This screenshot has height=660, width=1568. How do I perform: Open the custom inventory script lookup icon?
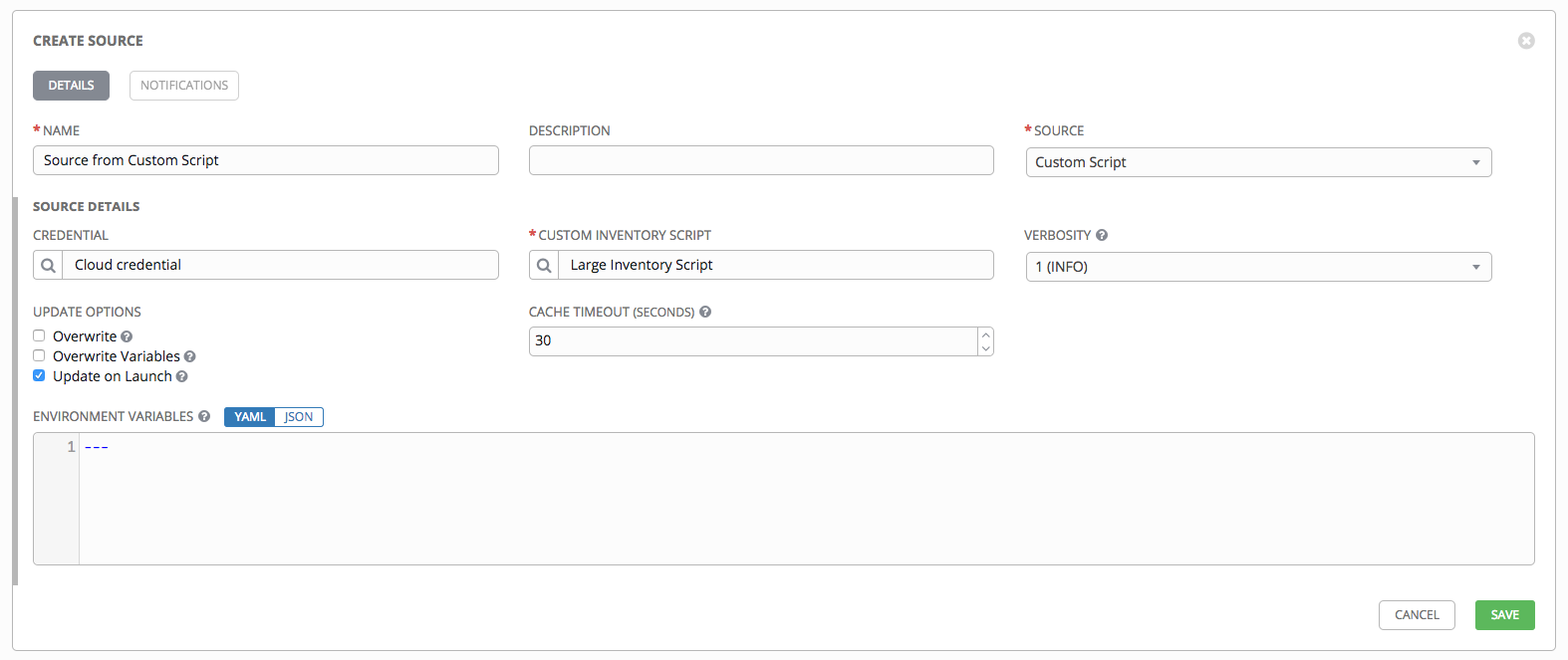[544, 265]
